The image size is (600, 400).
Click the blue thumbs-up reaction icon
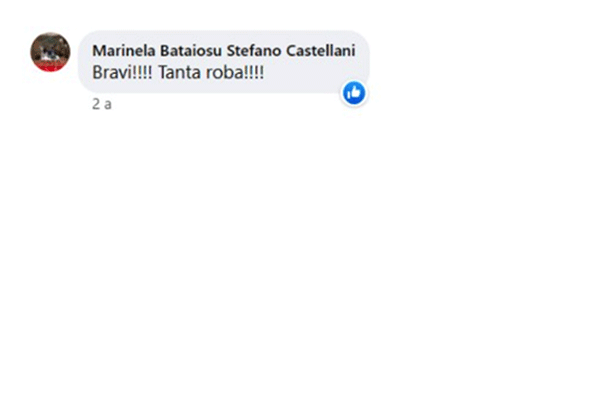(x=354, y=93)
